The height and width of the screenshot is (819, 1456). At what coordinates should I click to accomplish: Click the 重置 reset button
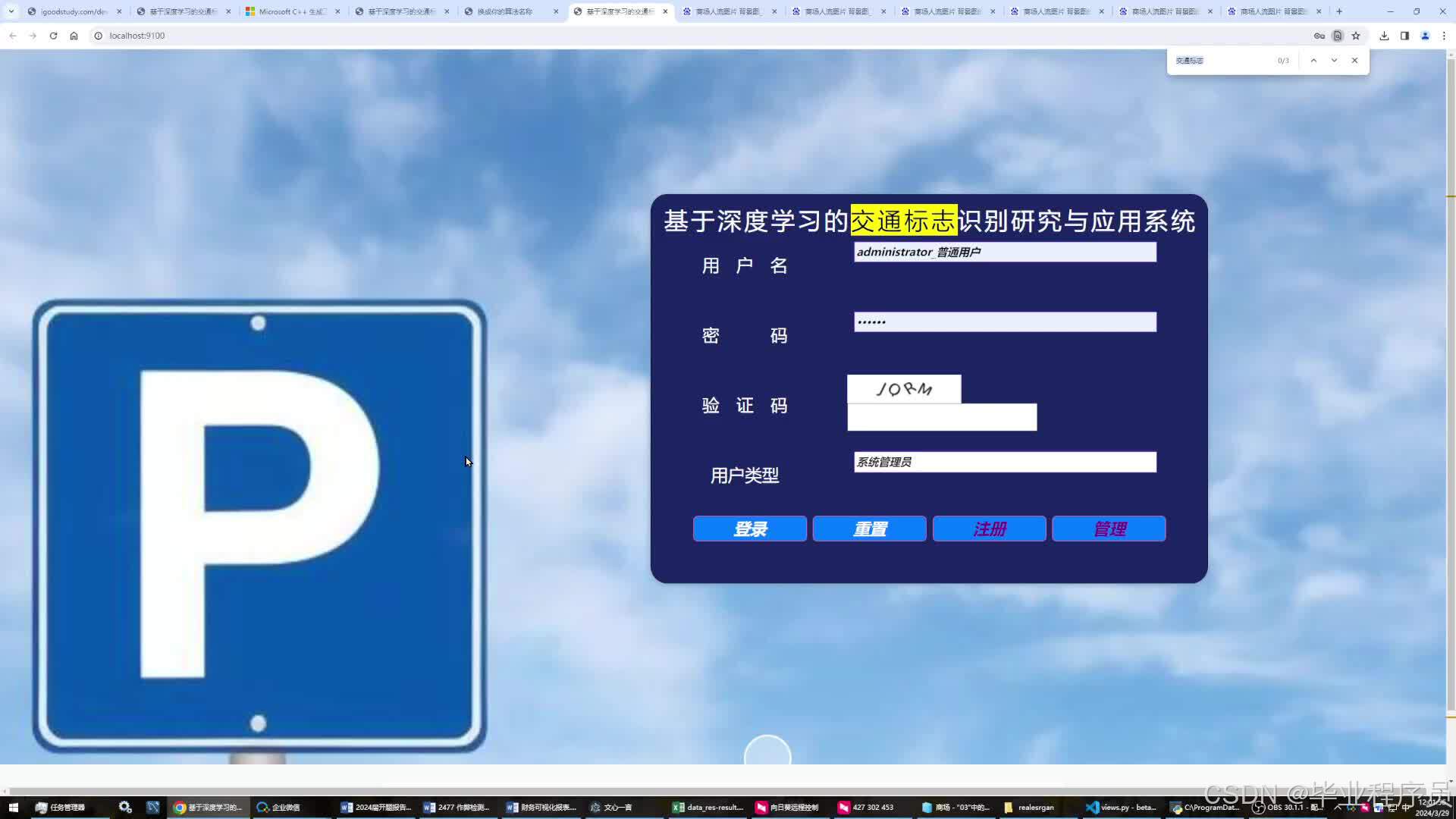point(869,529)
